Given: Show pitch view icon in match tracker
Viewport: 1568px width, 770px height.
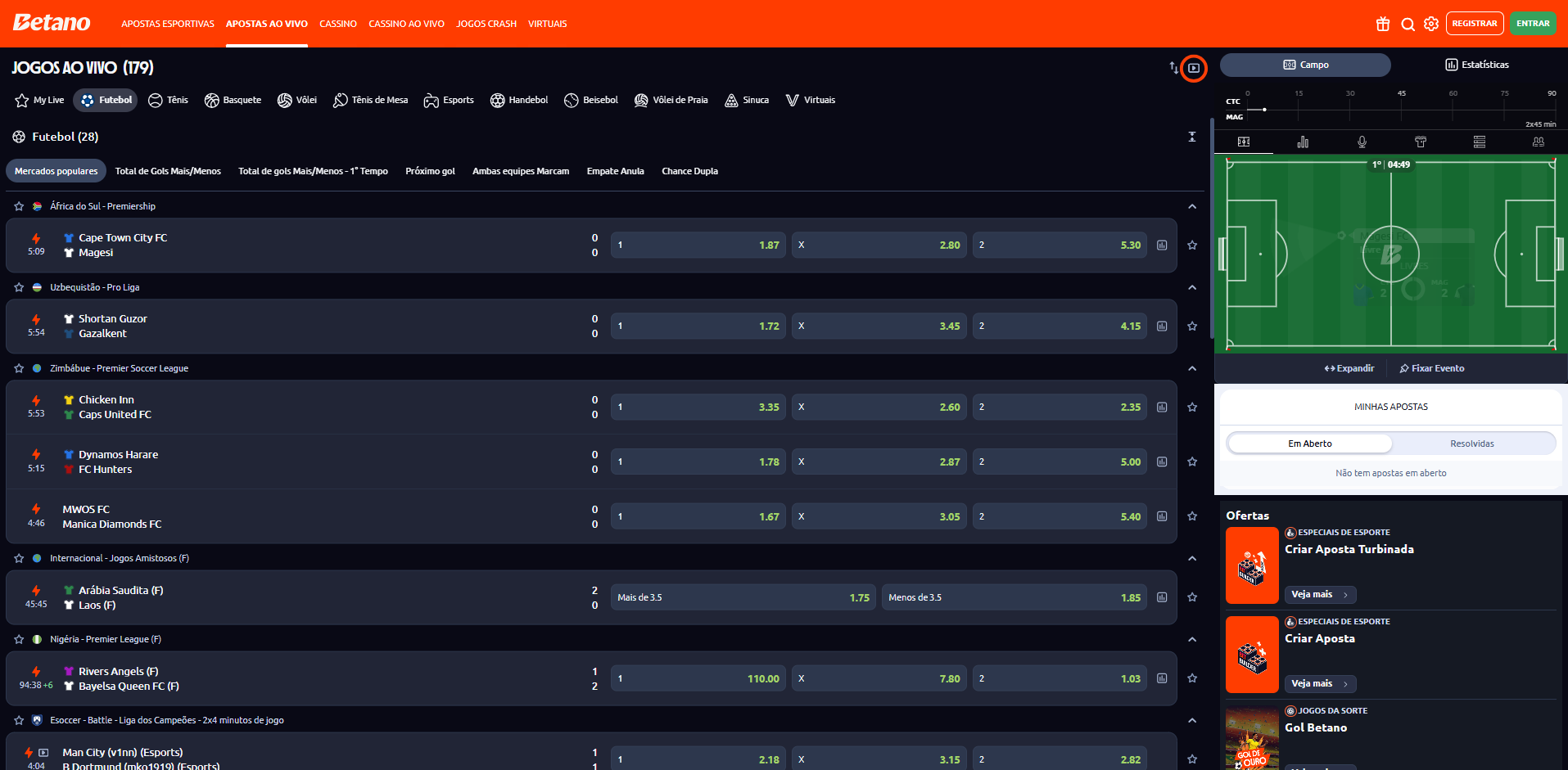Looking at the screenshot, I should click(1244, 142).
